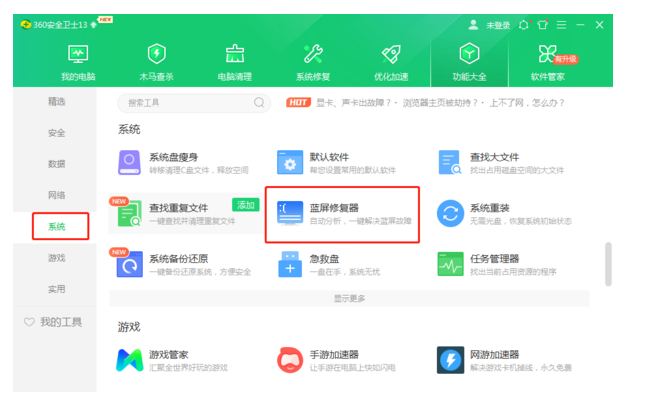Image resolution: width=662 pixels, height=404 pixels.
Task: Open 软件管家 flower icon
Action: (547, 54)
